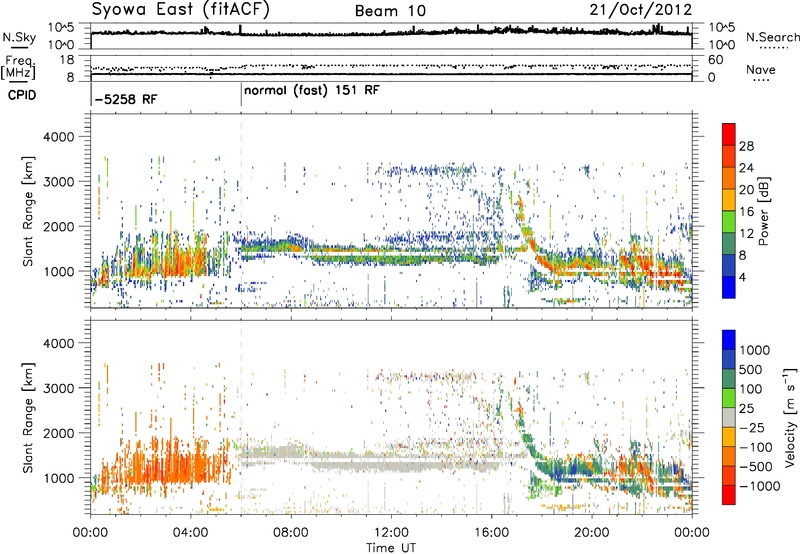
Task: Click the '-1000' tick on the velocity scale
Action: point(760,486)
